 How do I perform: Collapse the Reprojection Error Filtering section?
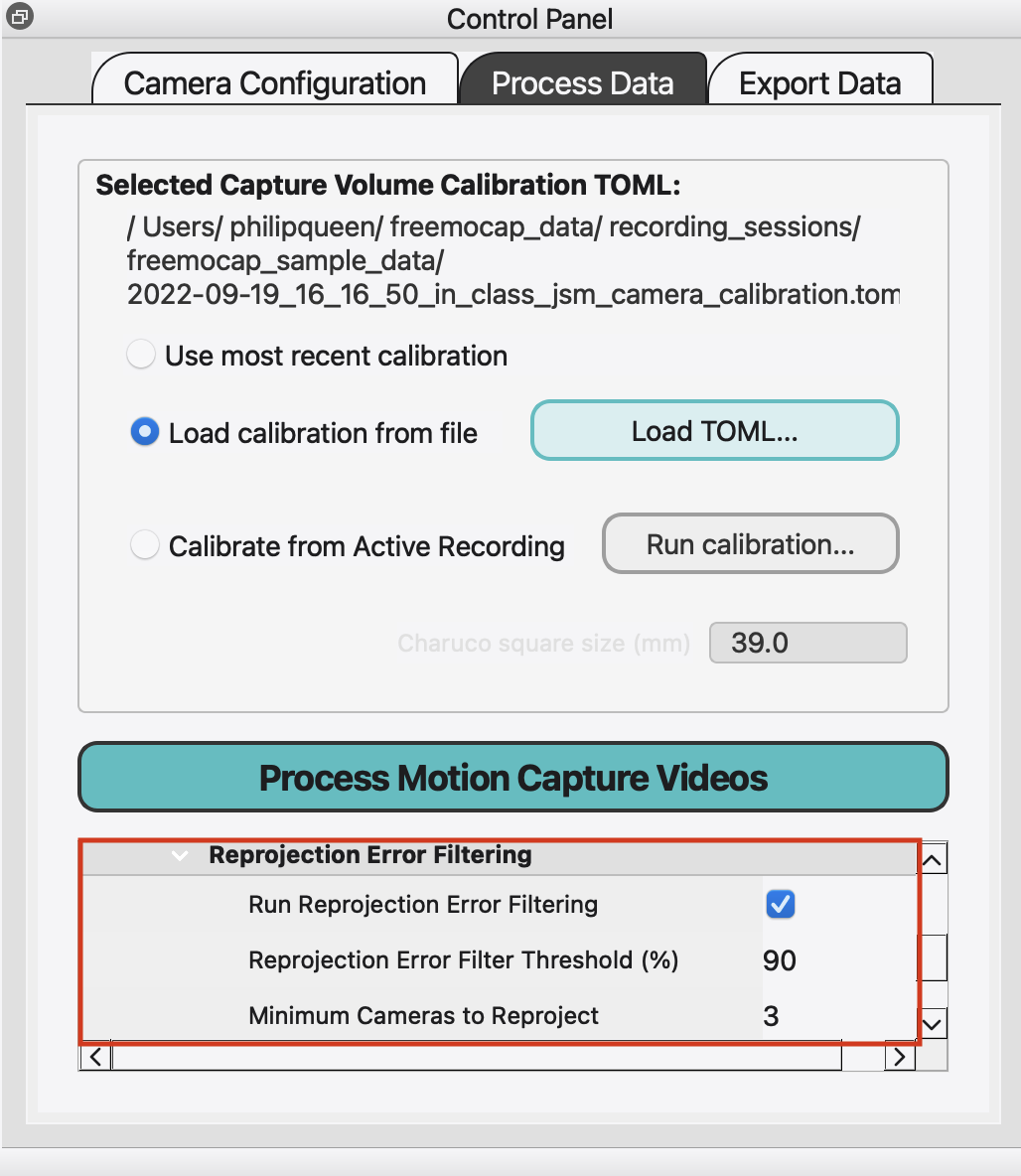[x=177, y=854]
